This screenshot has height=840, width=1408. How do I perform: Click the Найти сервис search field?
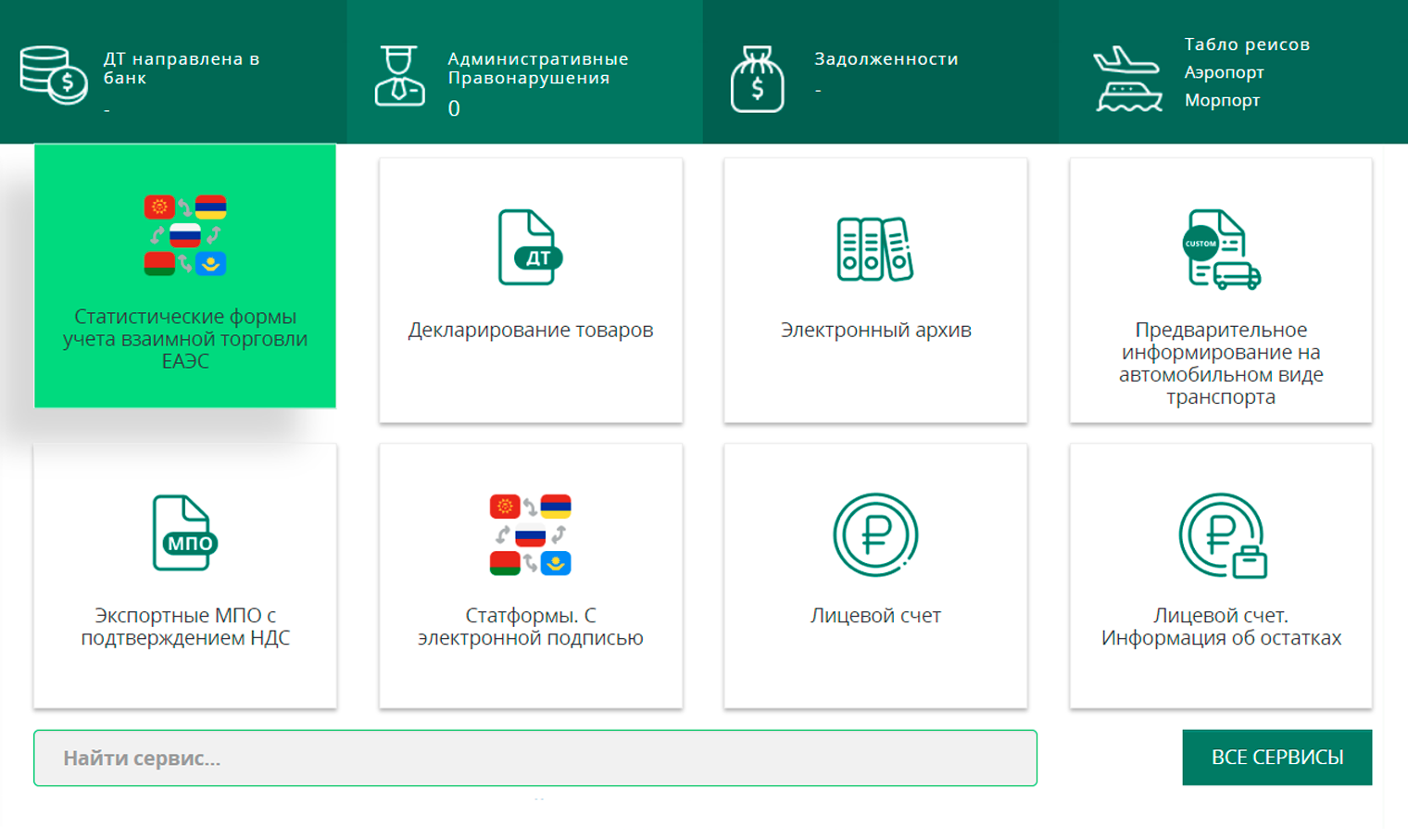pos(534,758)
